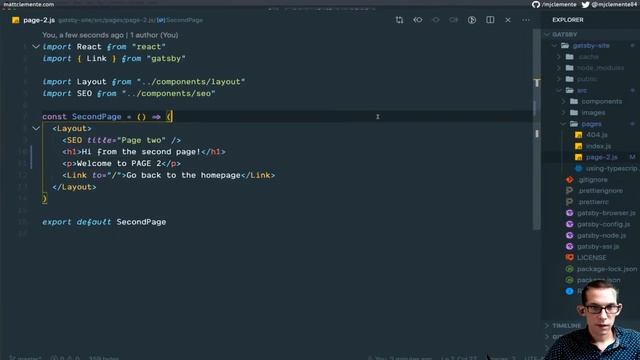Place cursor on the export default SecondPage line

[104, 222]
